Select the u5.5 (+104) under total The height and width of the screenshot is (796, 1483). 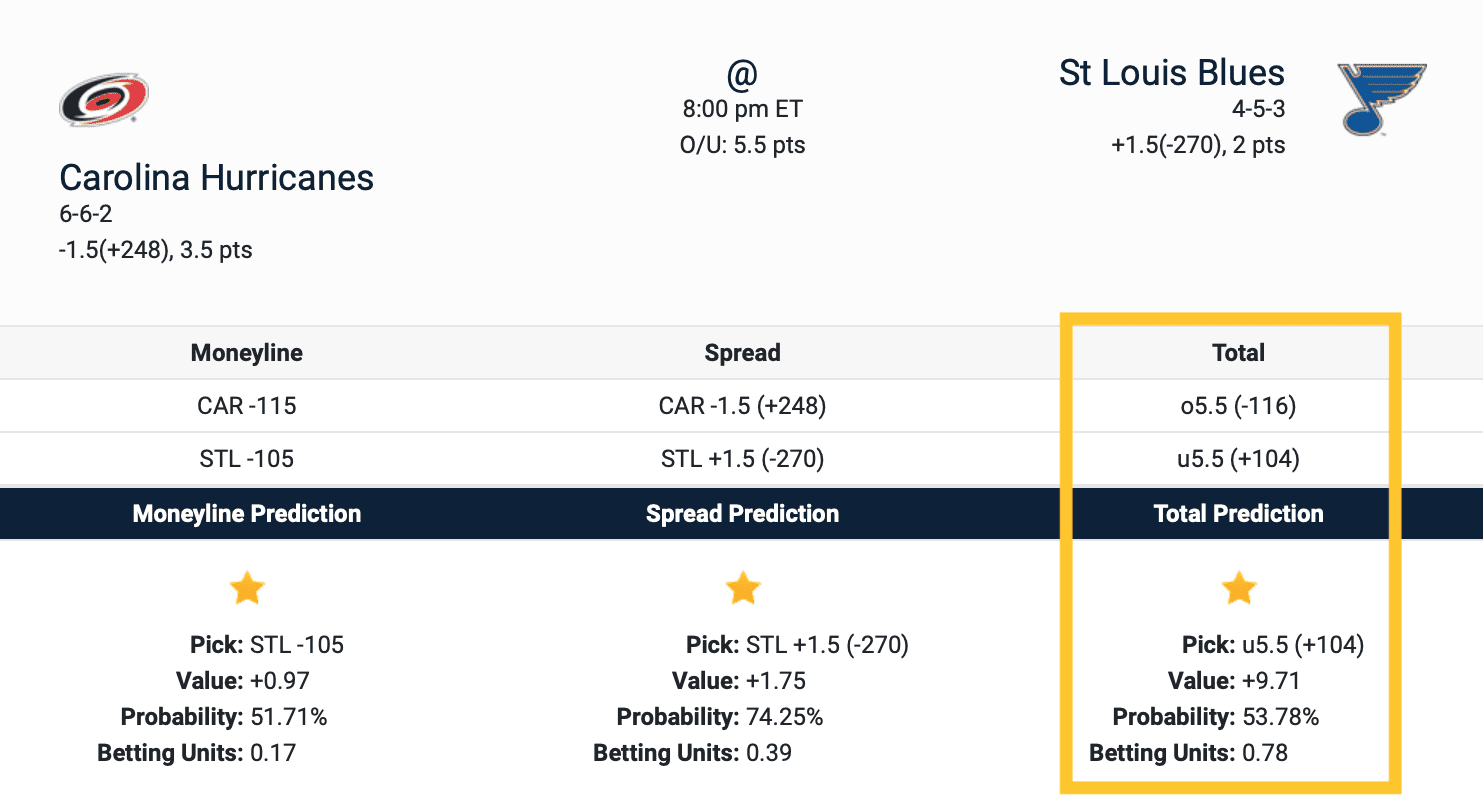tap(1238, 459)
